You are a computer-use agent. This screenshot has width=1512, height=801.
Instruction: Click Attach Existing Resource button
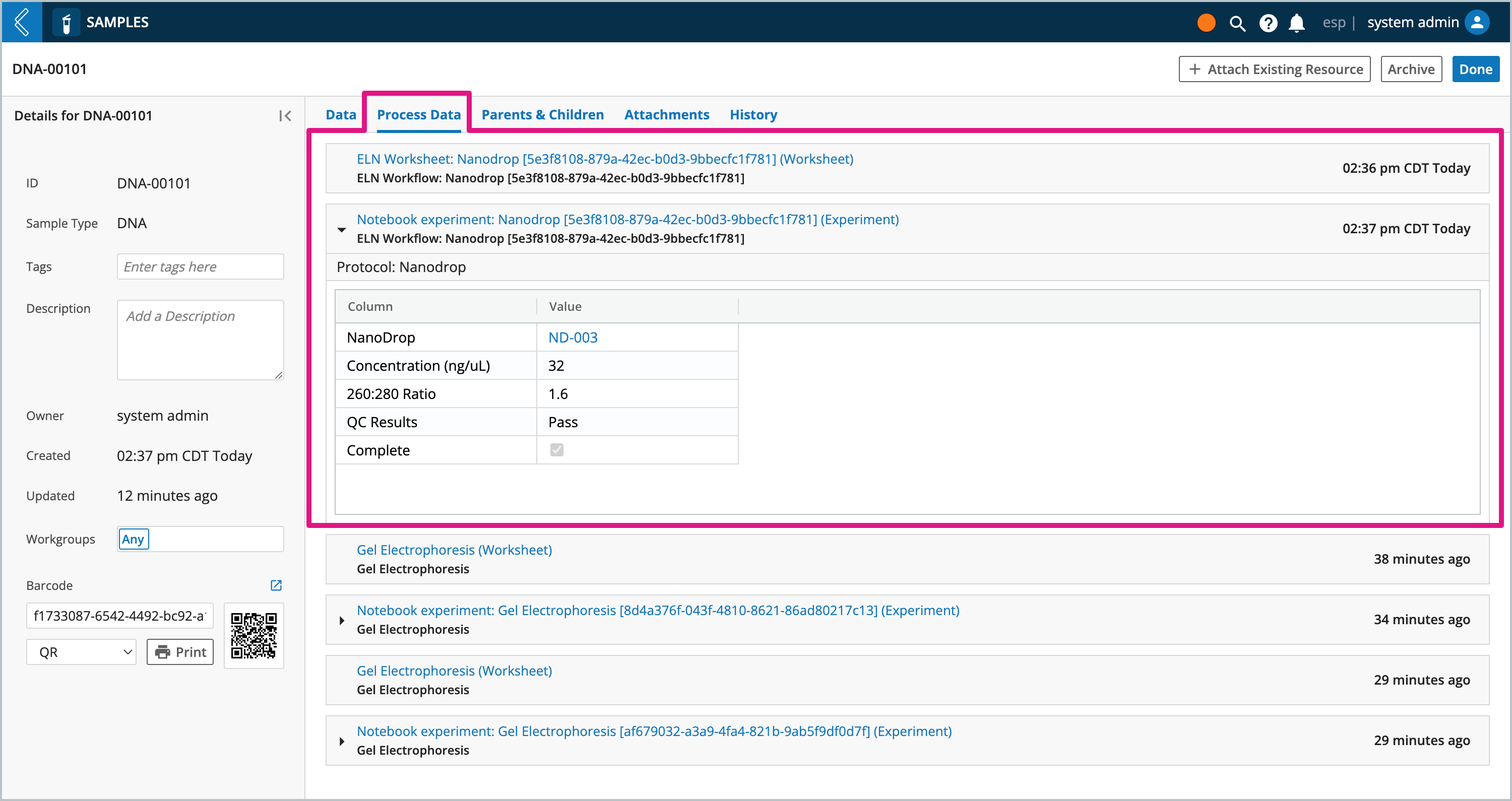[x=1274, y=69]
